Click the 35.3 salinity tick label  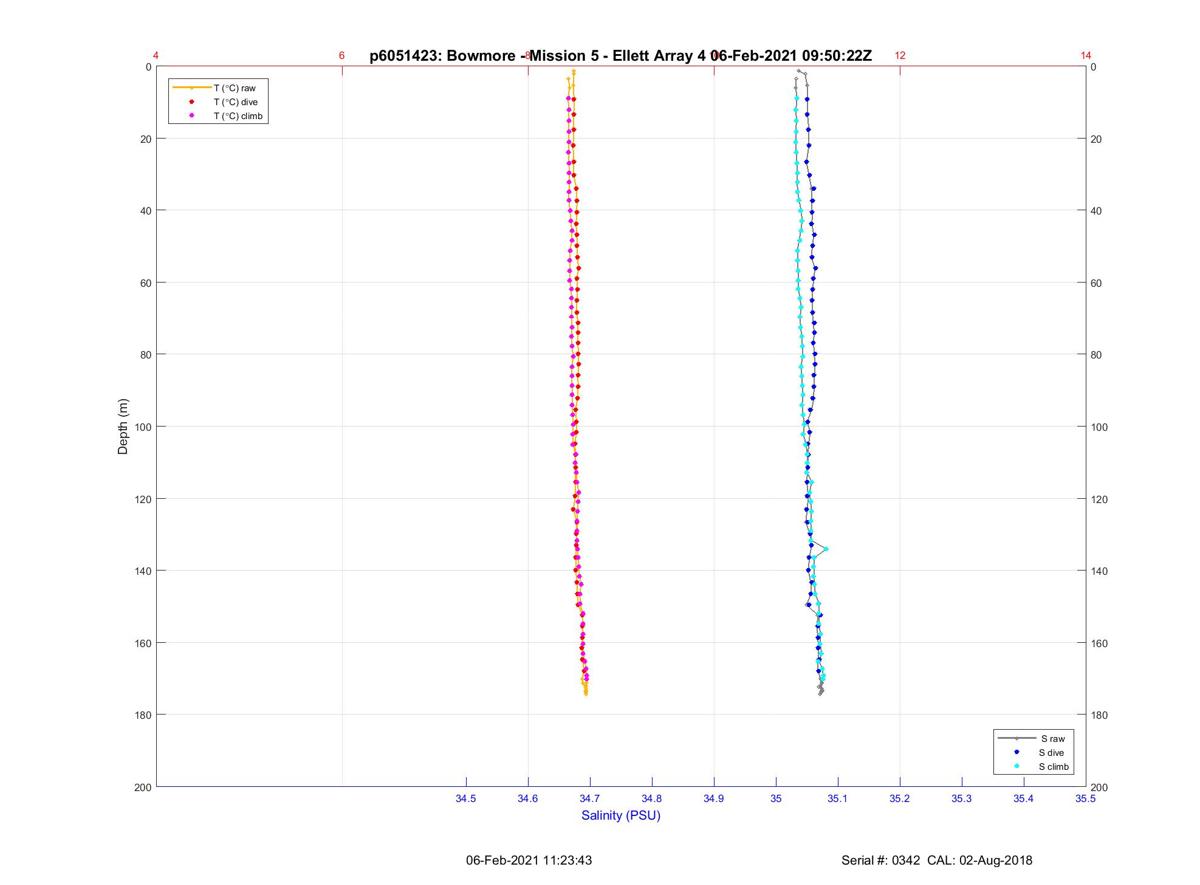pos(962,799)
